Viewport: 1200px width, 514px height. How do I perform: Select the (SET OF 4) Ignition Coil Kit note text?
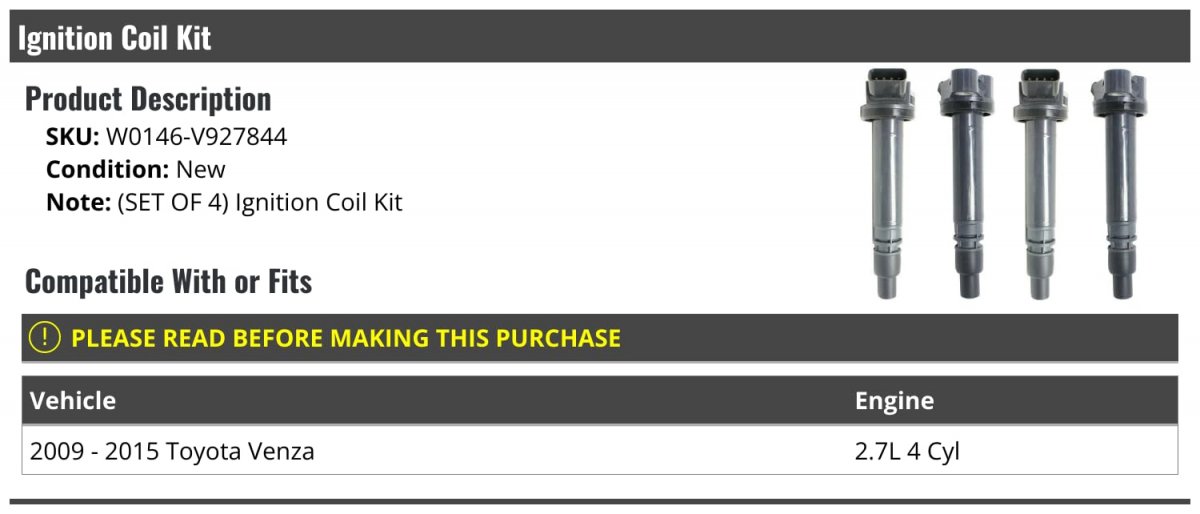coord(260,202)
